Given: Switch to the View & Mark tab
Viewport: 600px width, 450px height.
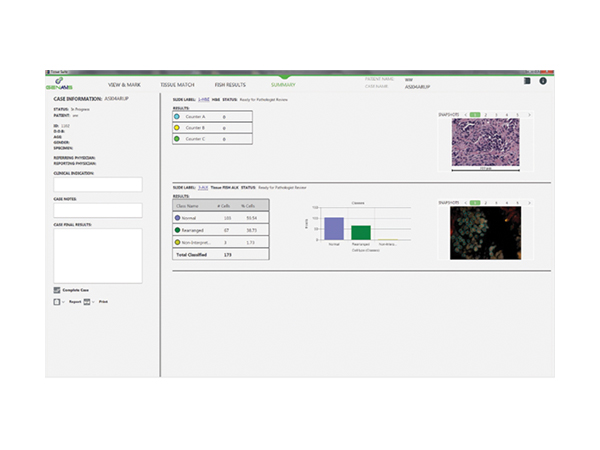Looking at the screenshot, I should click(124, 85).
